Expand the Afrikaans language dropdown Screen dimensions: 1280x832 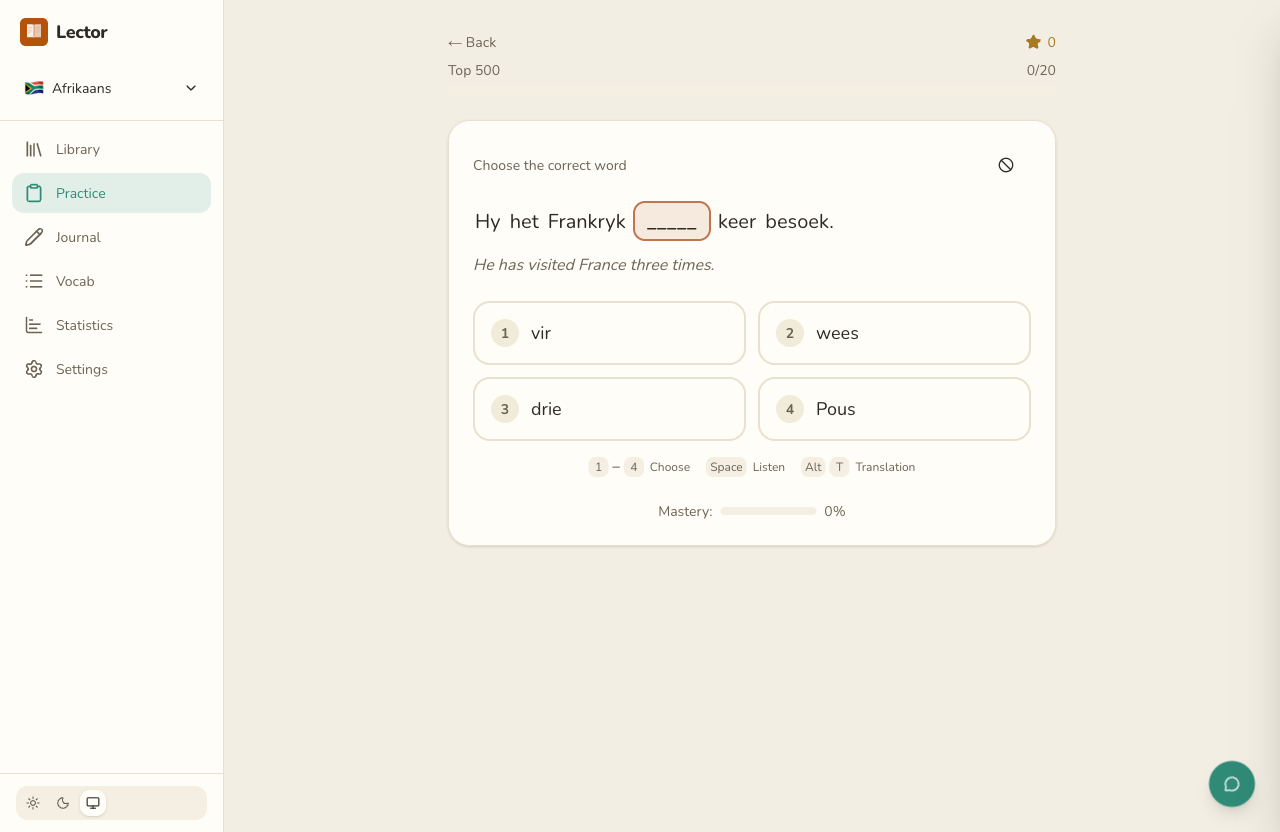111,88
